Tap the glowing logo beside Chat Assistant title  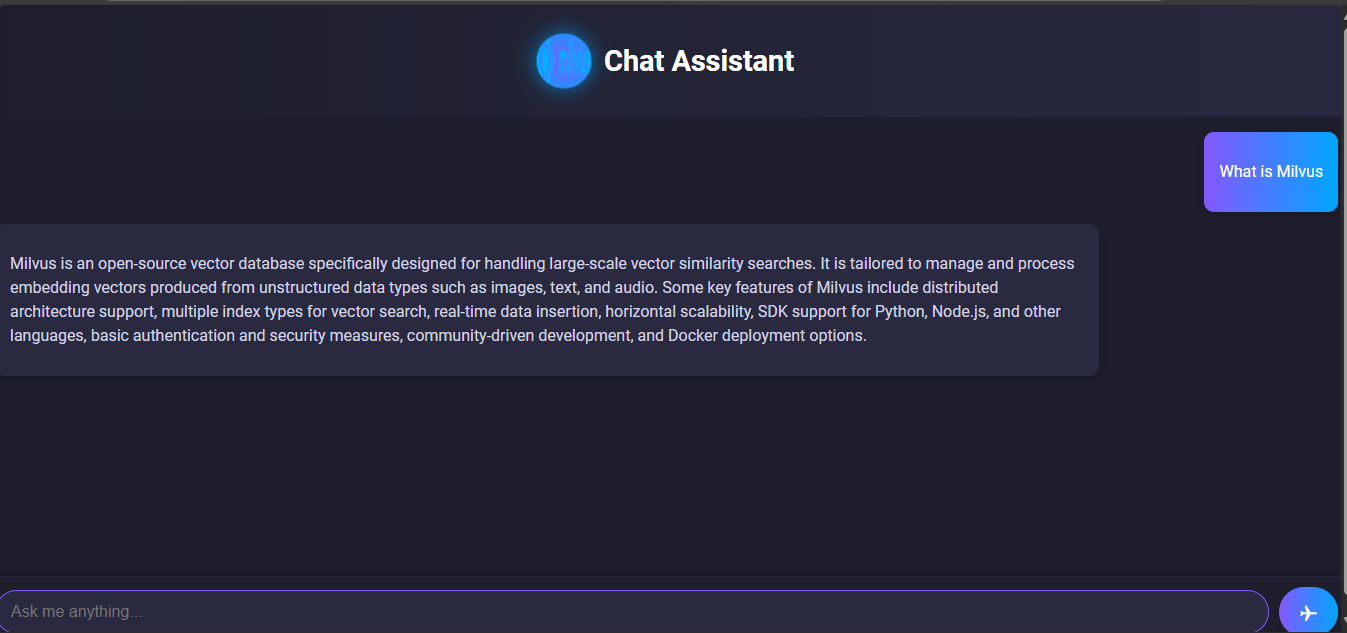coord(563,61)
